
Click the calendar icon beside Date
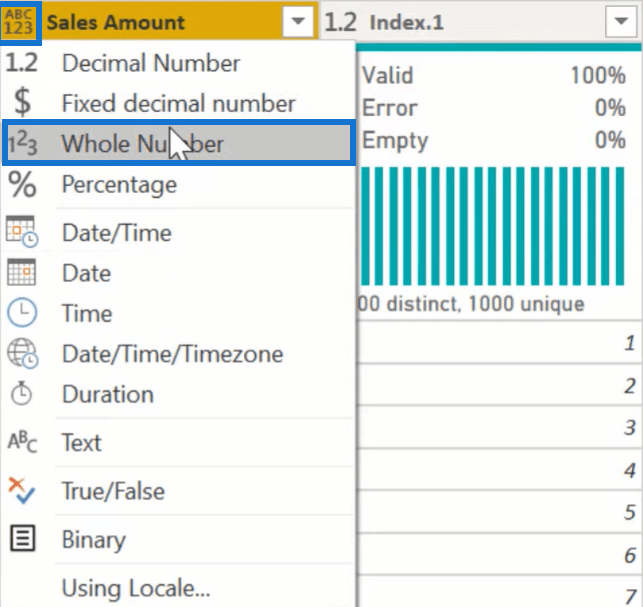[22, 272]
